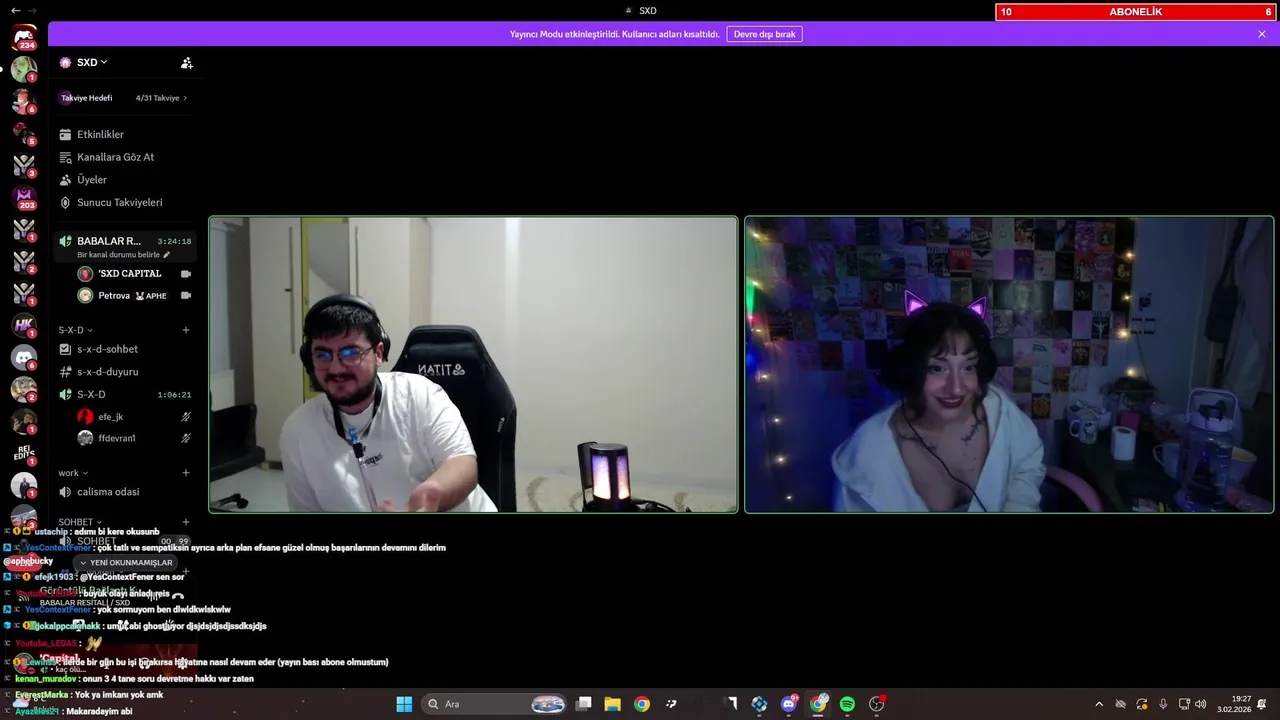Click the muted mic icon beside efe_jk
The image size is (1280, 720).
(x=185, y=416)
